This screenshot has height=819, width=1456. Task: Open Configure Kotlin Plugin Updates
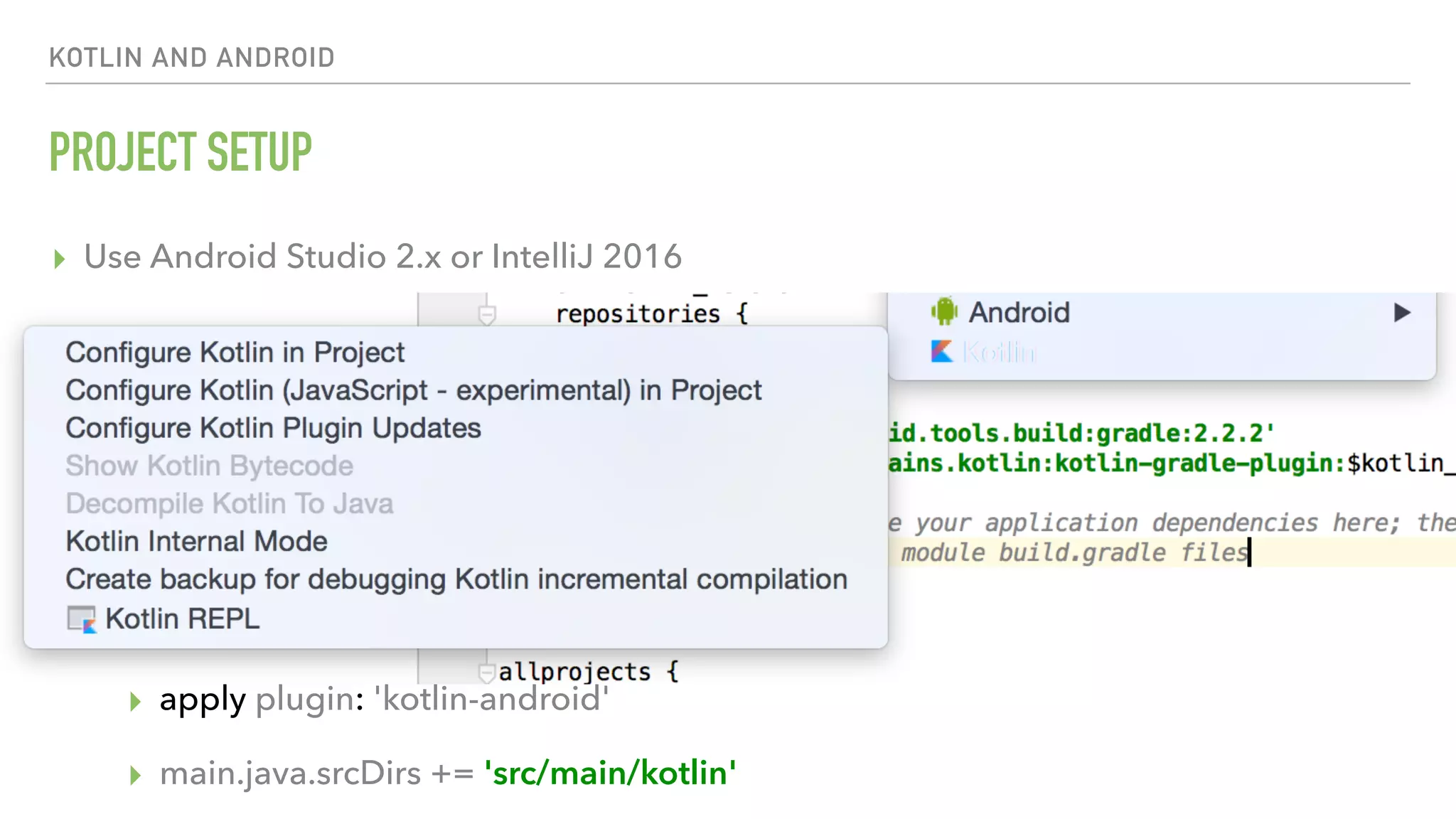(273, 428)
